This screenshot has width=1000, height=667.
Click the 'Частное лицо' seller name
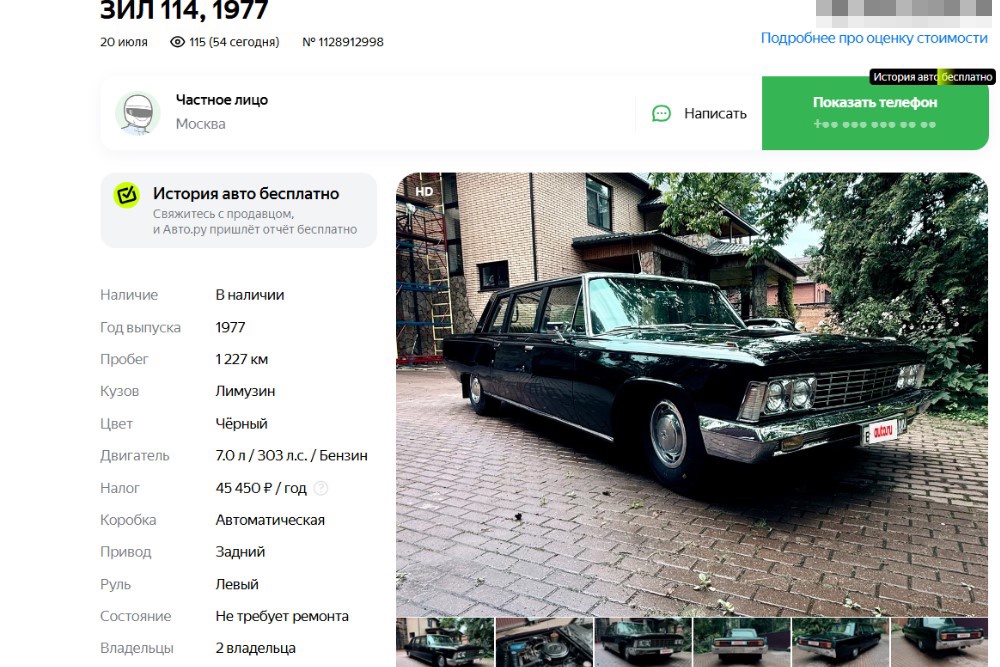point(222,100)
